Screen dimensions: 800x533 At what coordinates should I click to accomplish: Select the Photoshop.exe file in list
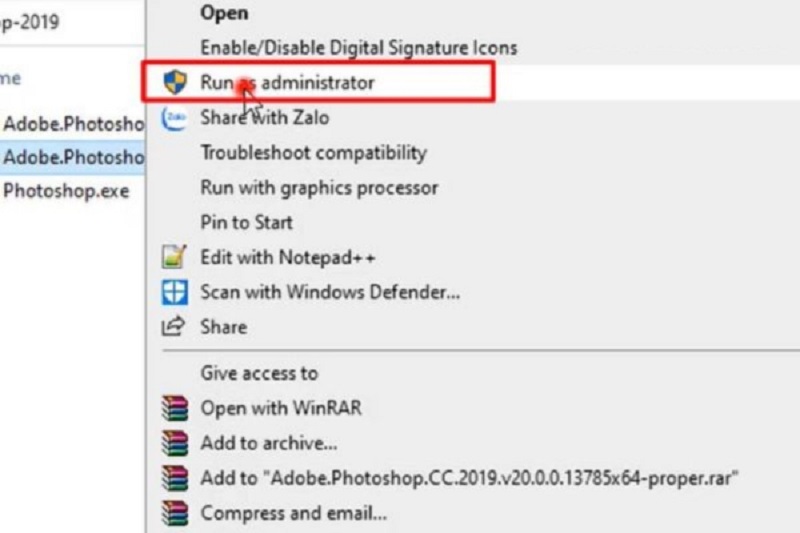(66, 191)
